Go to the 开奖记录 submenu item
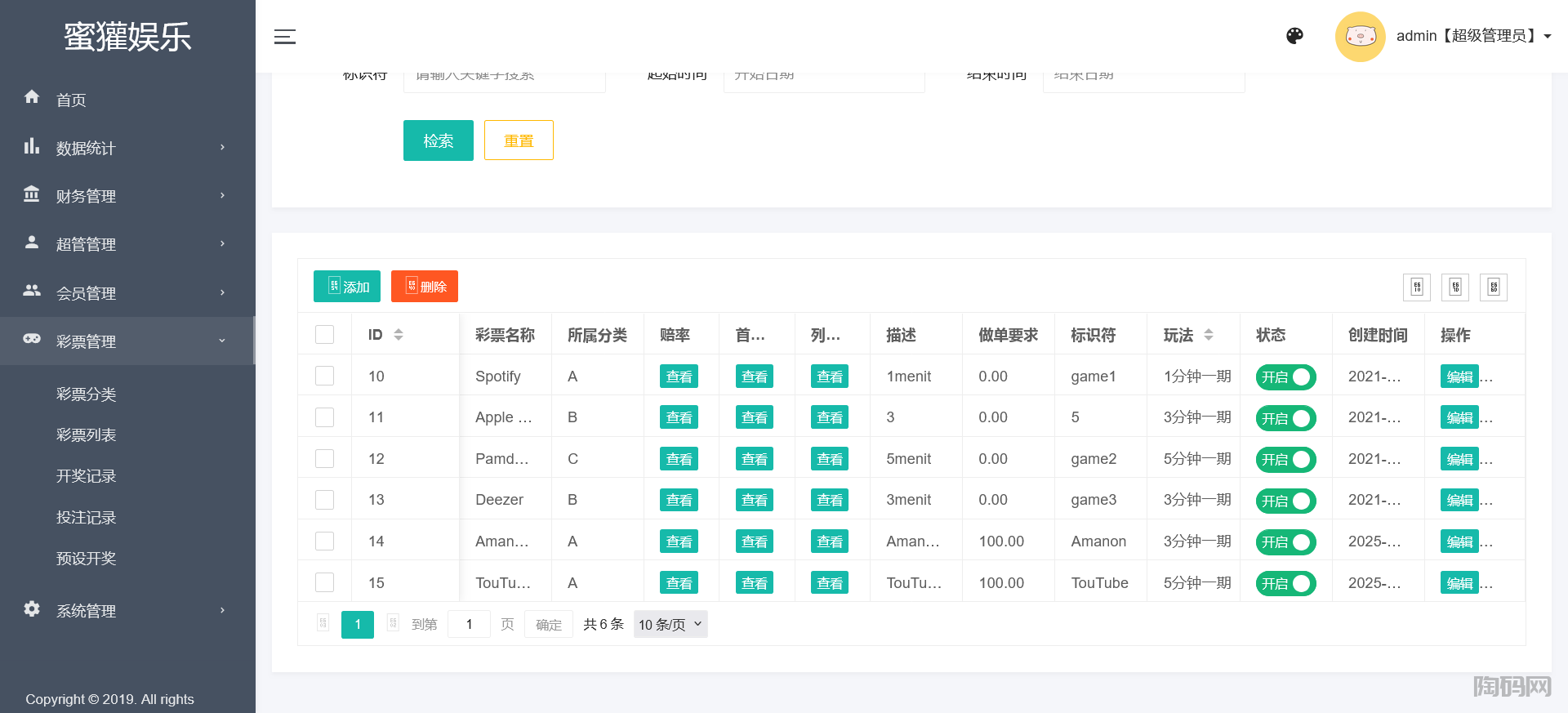Image resolution: width=1568 pixels, height=713 pixels. point(86,476)
